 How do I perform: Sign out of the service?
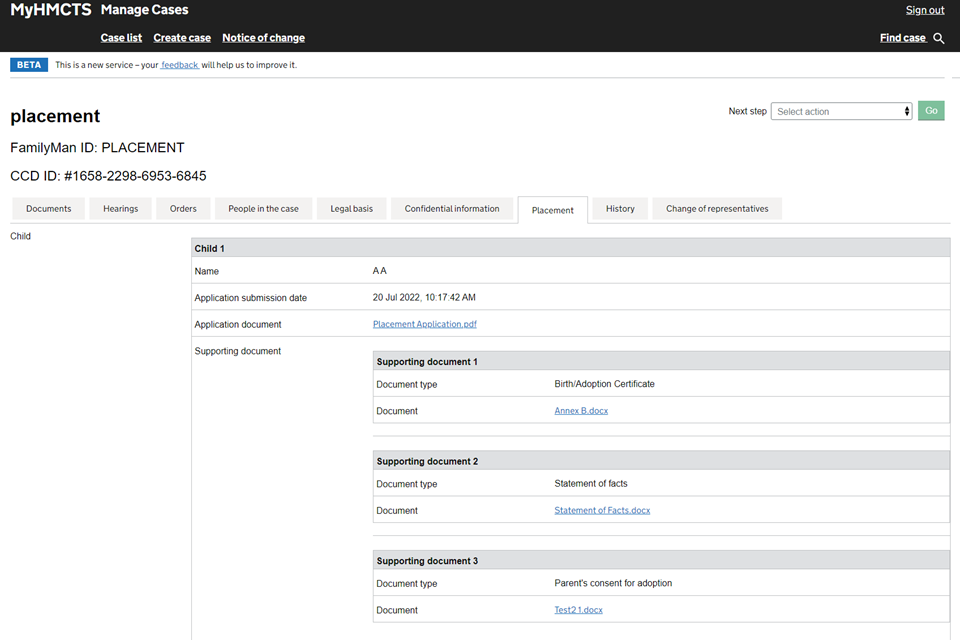[x=924, y=10]
